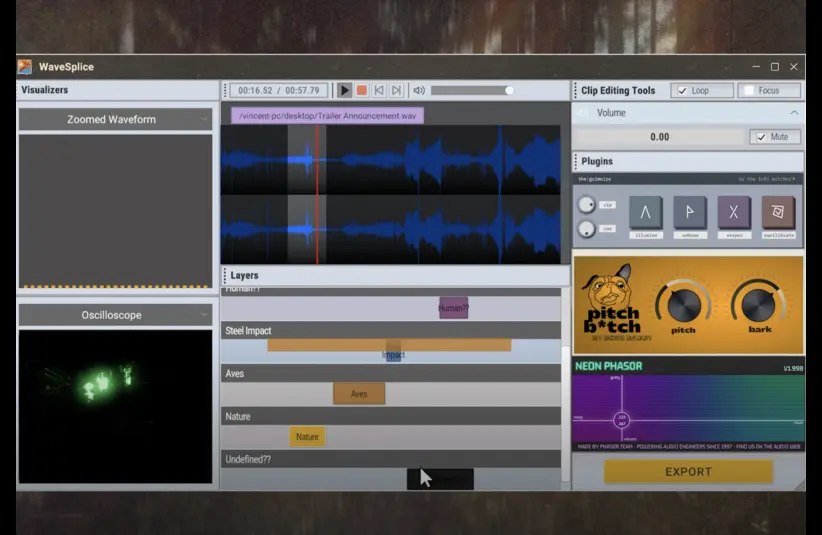
Task: Click the vesper X rune button
Action: 733,212
